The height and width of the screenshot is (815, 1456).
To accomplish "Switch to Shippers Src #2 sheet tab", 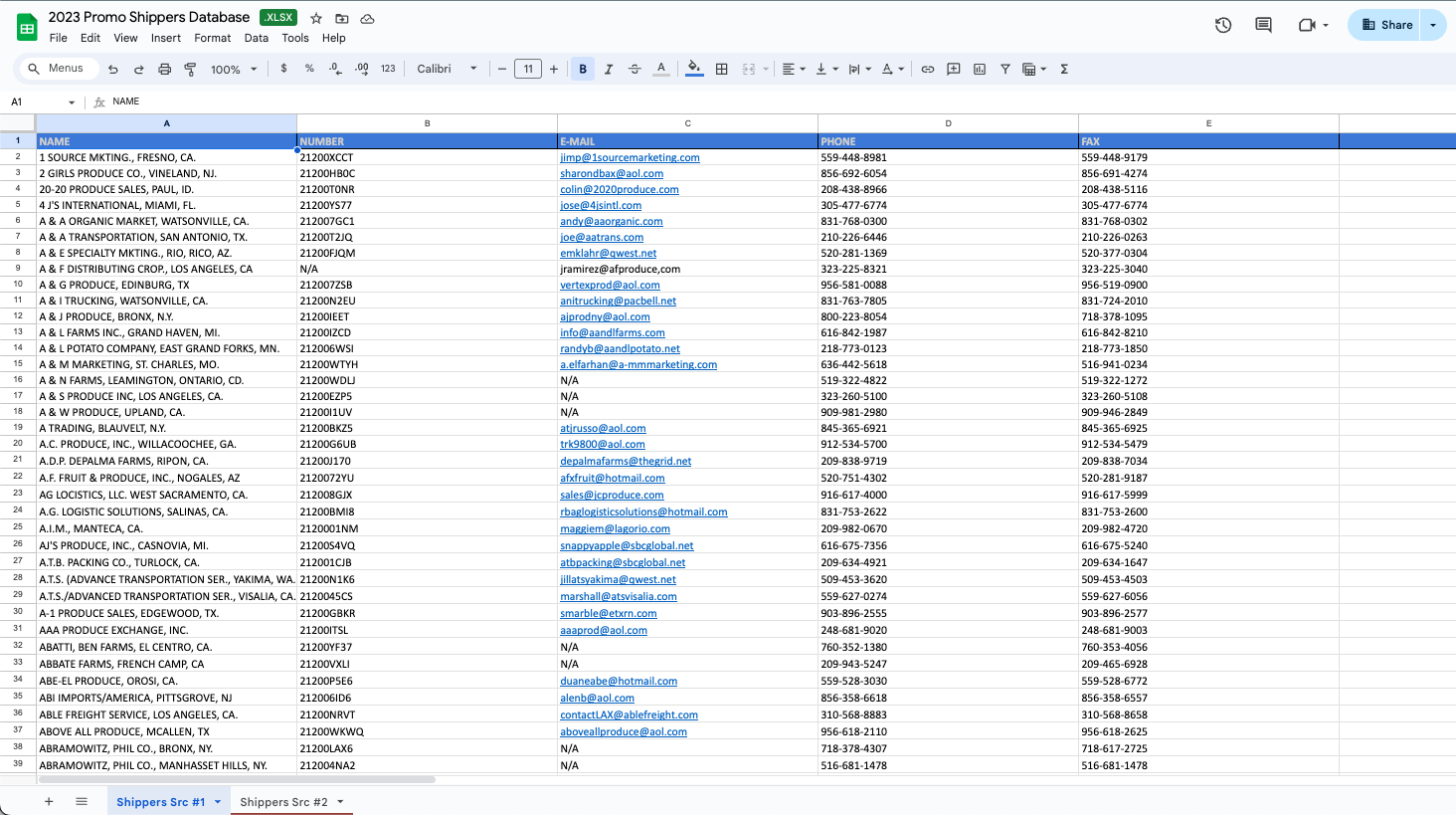I will click(x=283, y=802).
